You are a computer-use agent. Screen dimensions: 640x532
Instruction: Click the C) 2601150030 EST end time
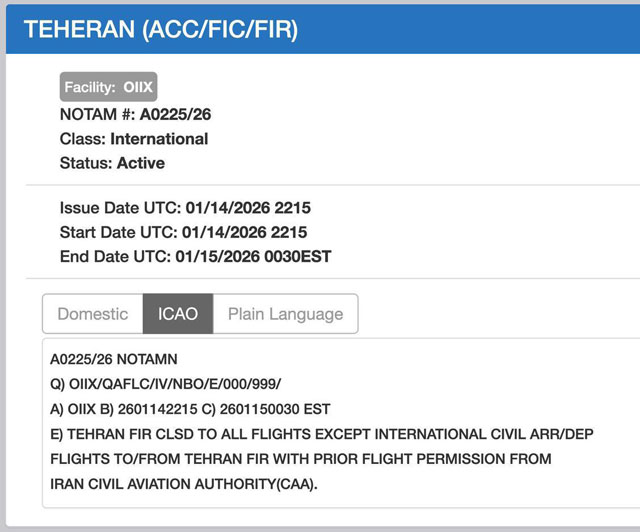[280, 409]
